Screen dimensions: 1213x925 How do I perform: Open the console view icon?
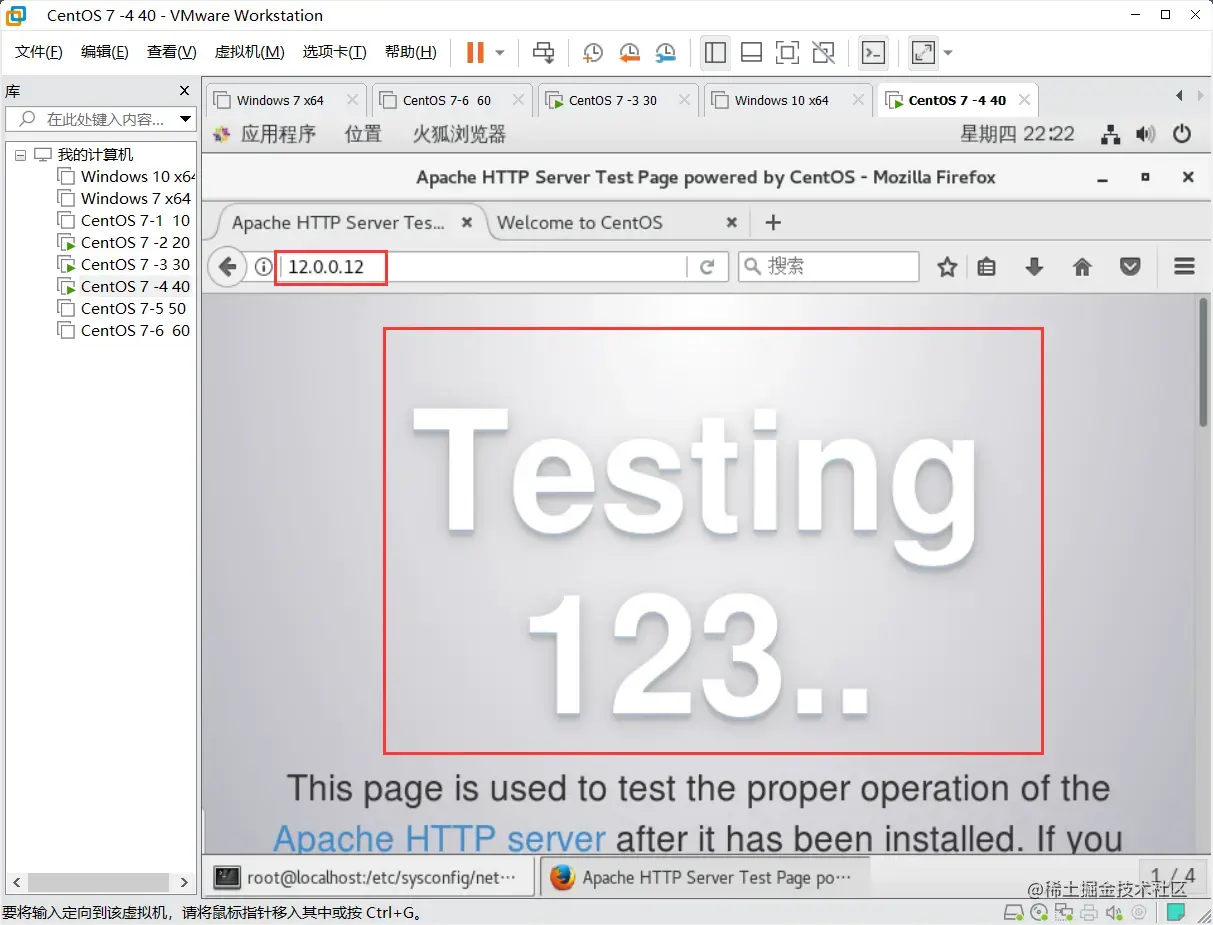[x=873, y=52]
